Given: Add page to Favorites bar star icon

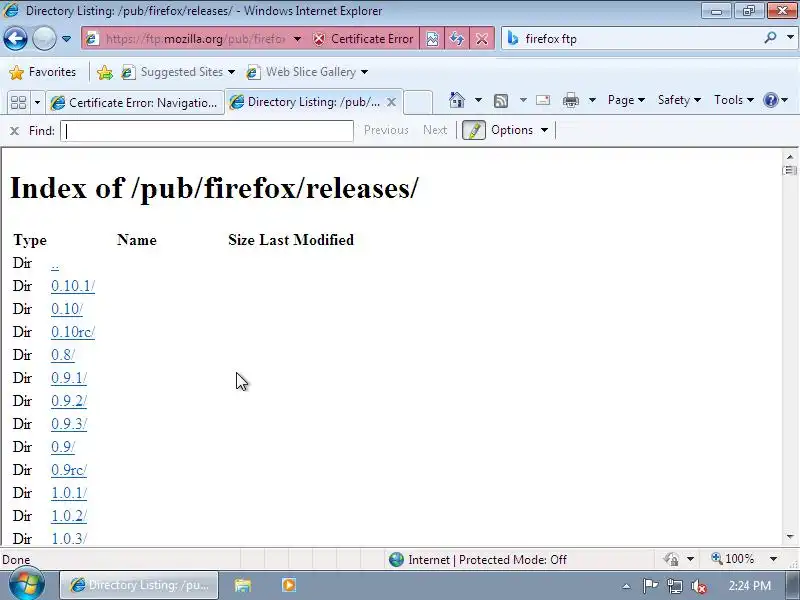Looking at the screenshot, I should pos(105,72).
